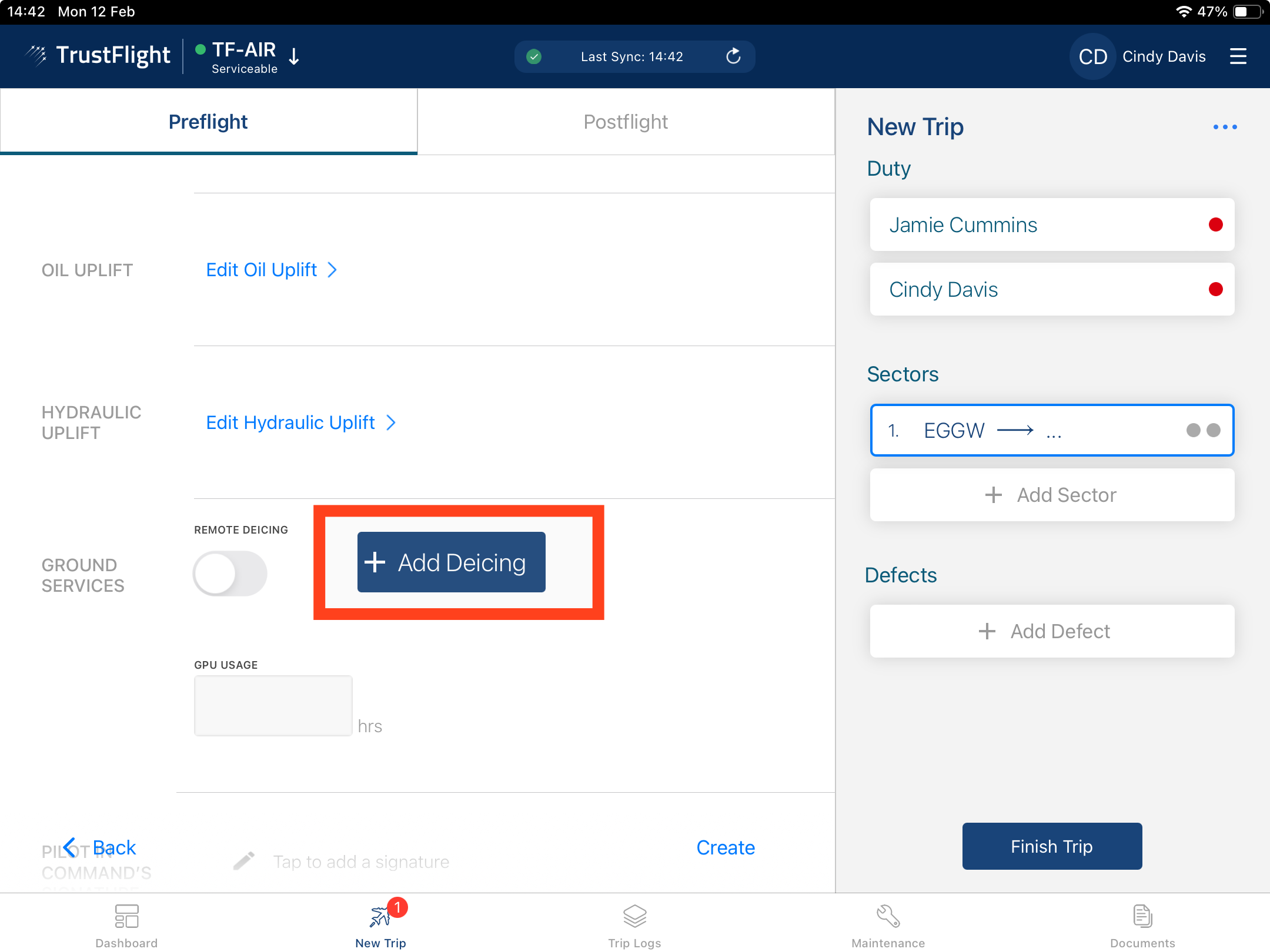Open Maintenance wrench icon
1270x952 pixels.
tap(888, 917)
